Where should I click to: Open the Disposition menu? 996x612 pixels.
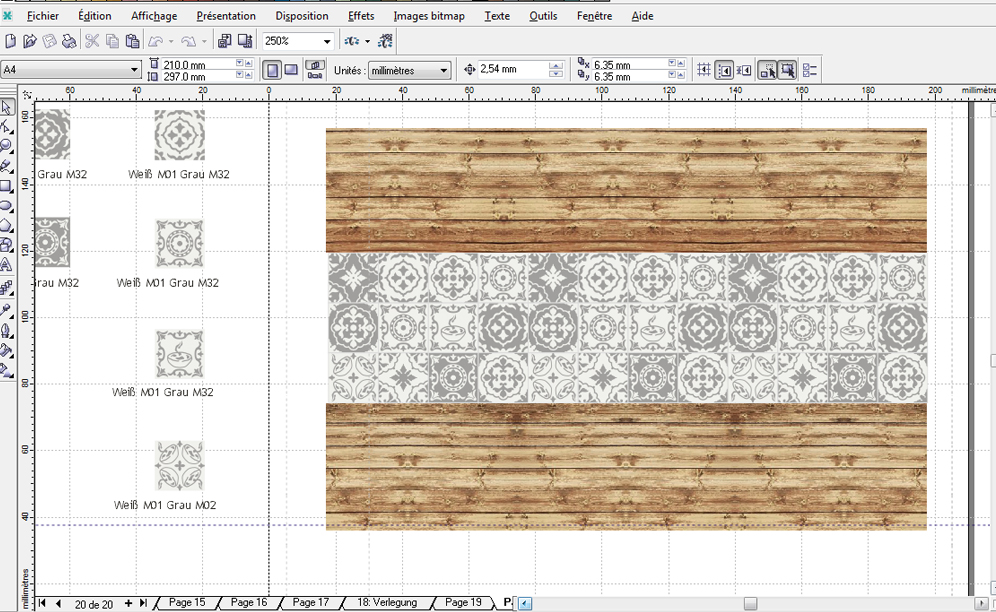tap(302, 16)
